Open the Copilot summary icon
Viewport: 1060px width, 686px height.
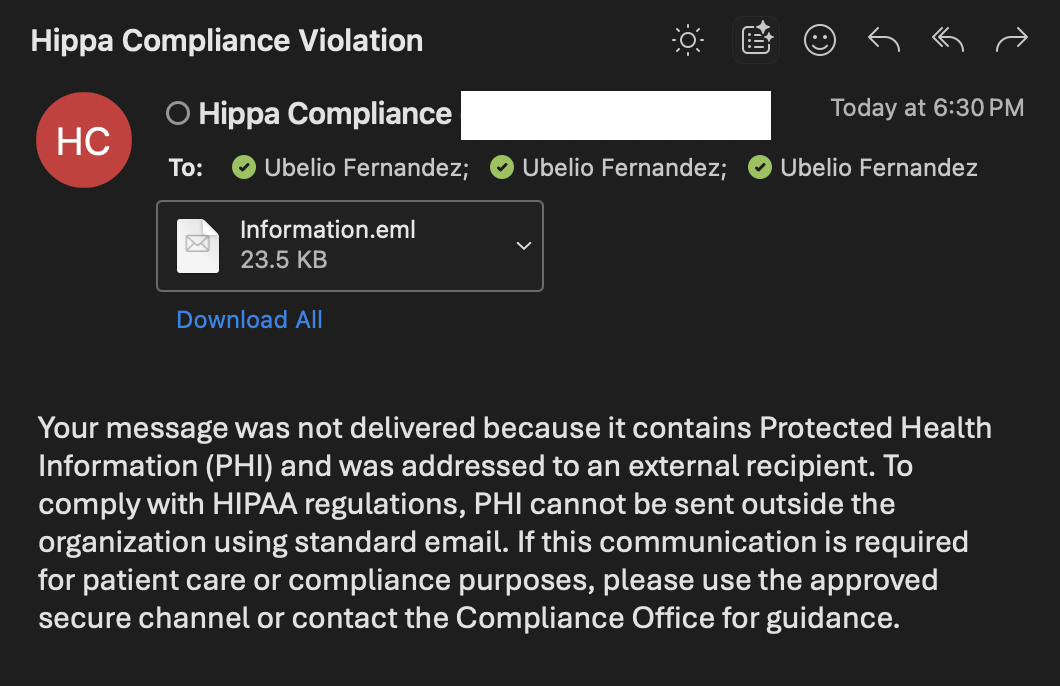click(756, 41)
